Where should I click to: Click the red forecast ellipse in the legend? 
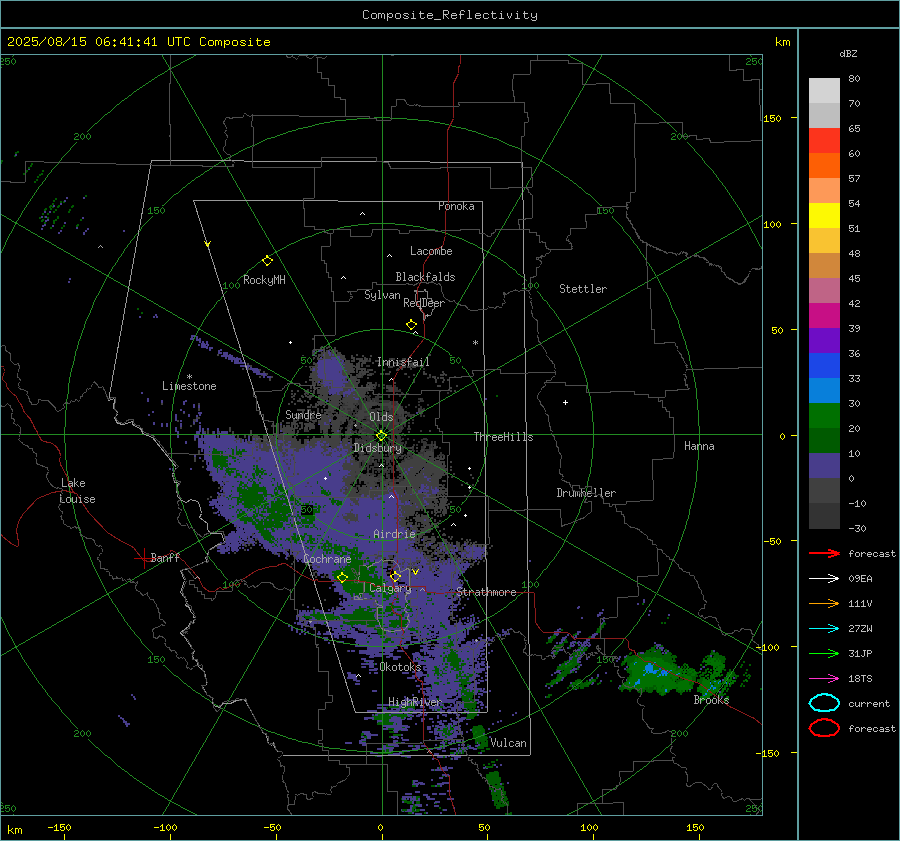[x=824, y=728]
